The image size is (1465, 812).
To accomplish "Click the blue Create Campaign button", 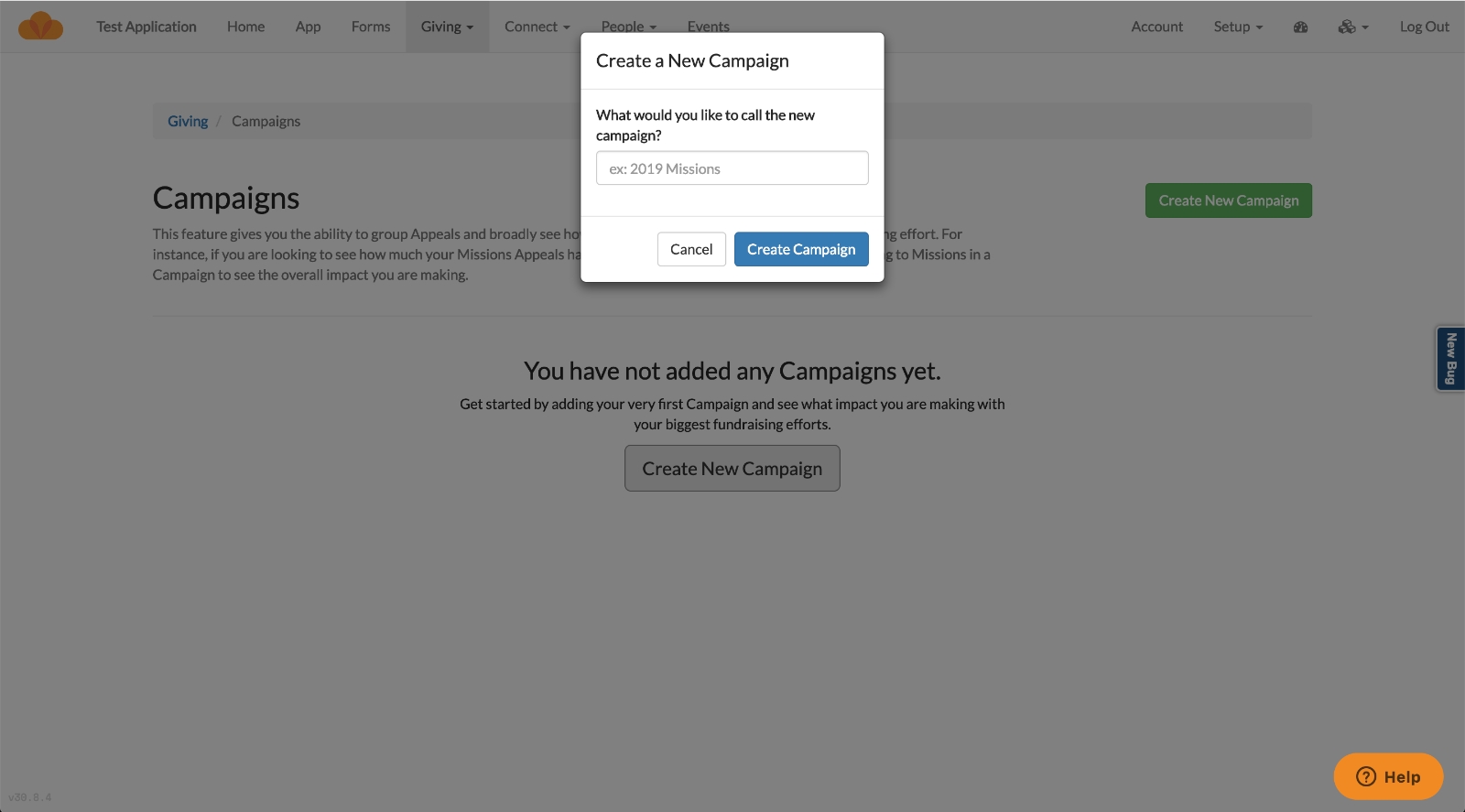I will [800, 248].
